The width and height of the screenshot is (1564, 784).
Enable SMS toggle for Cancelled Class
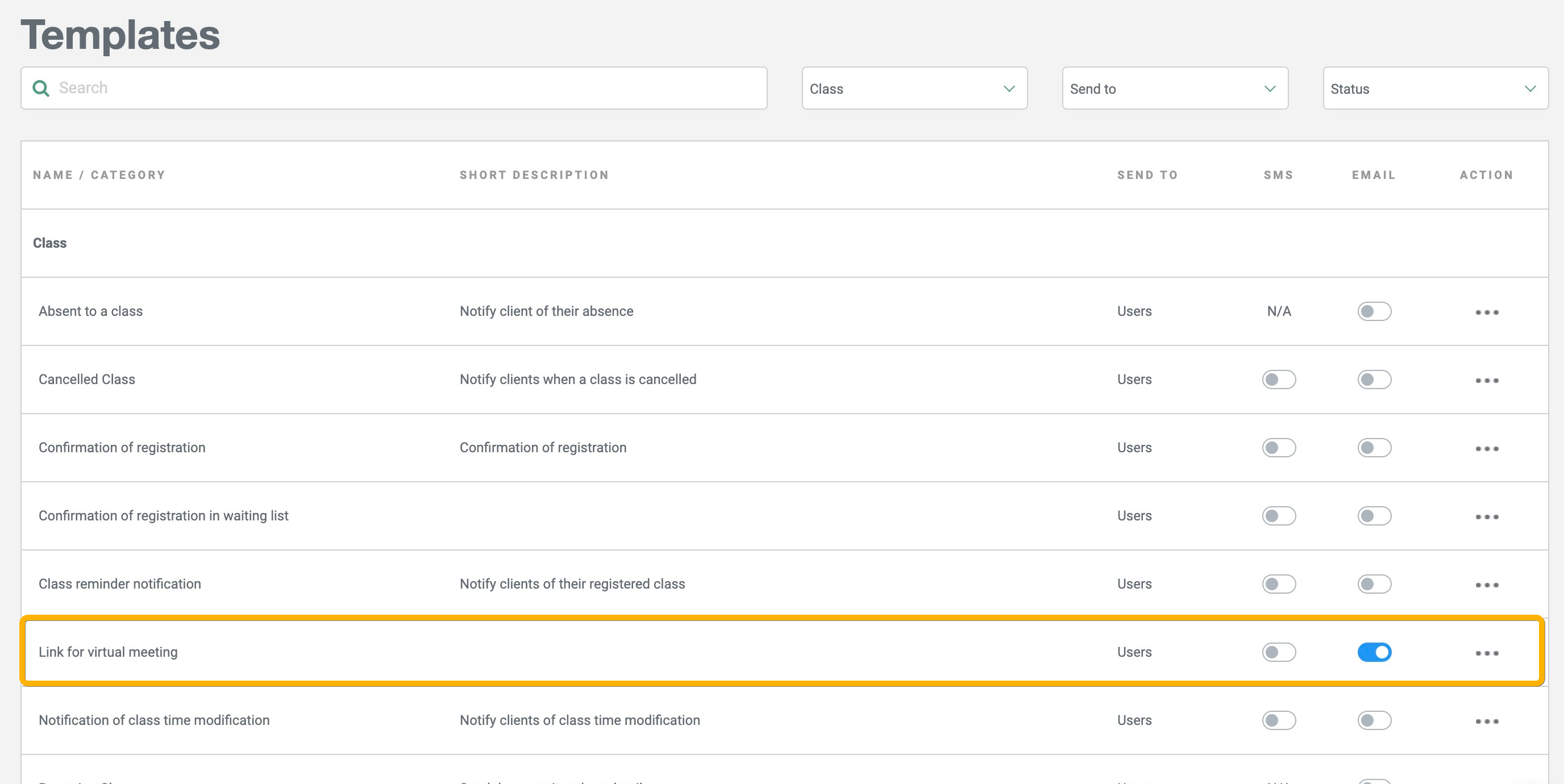[x=1279, y=380]
